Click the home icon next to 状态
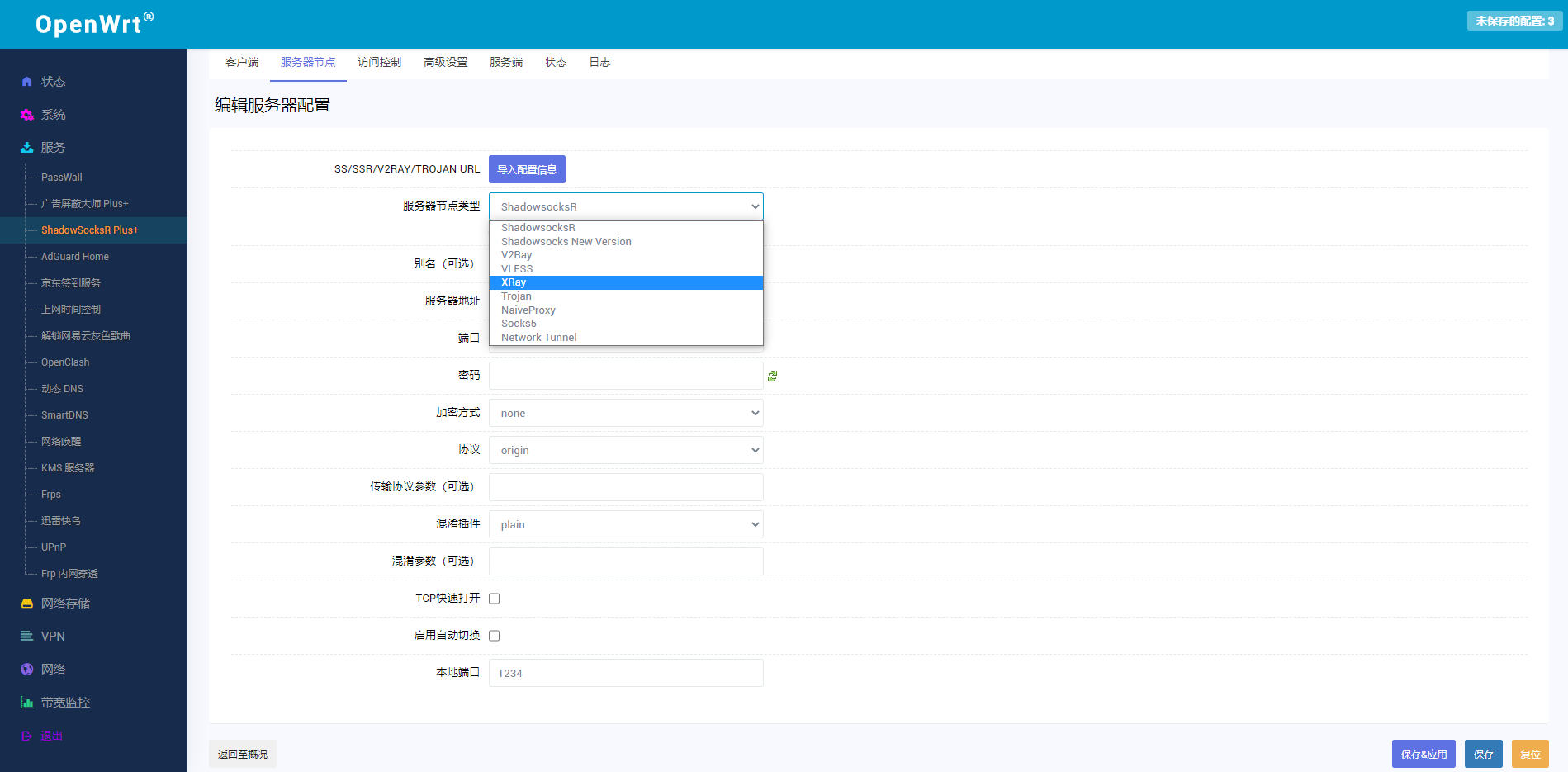The width and height of the screenshot is (1568, 772). click(x=26, y=82)
